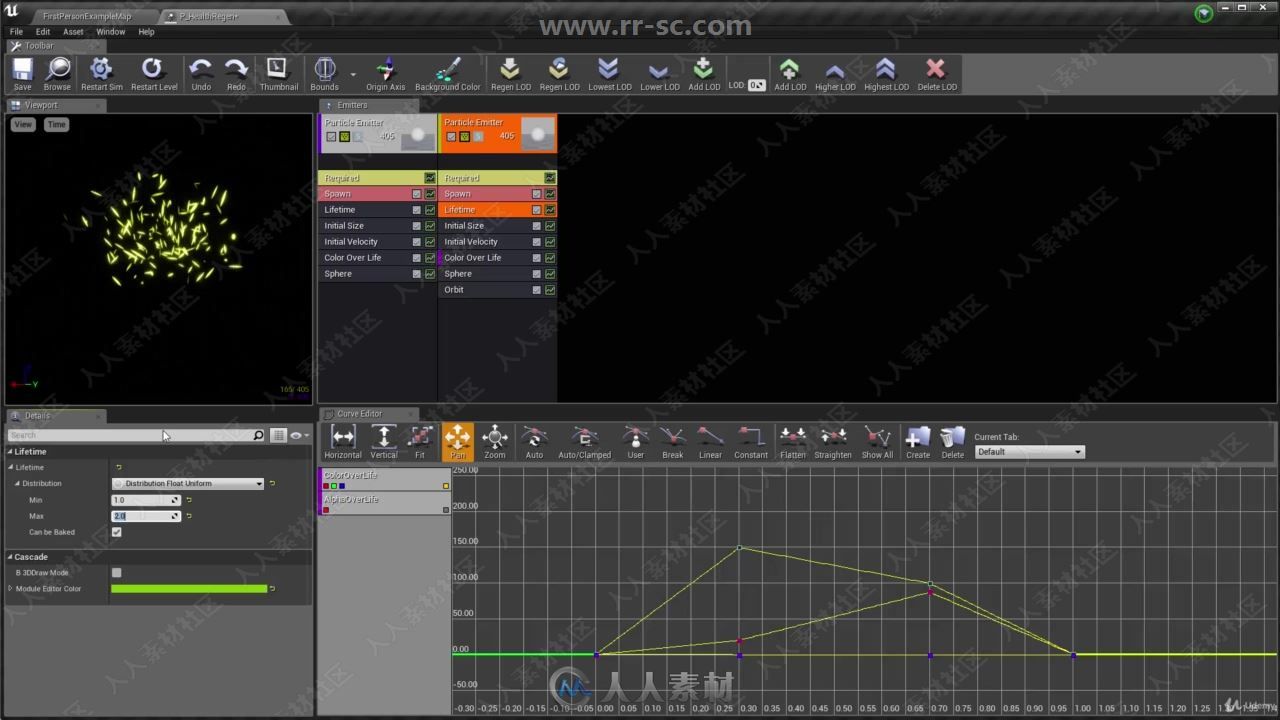Open the Edit menu

point(43,32)
